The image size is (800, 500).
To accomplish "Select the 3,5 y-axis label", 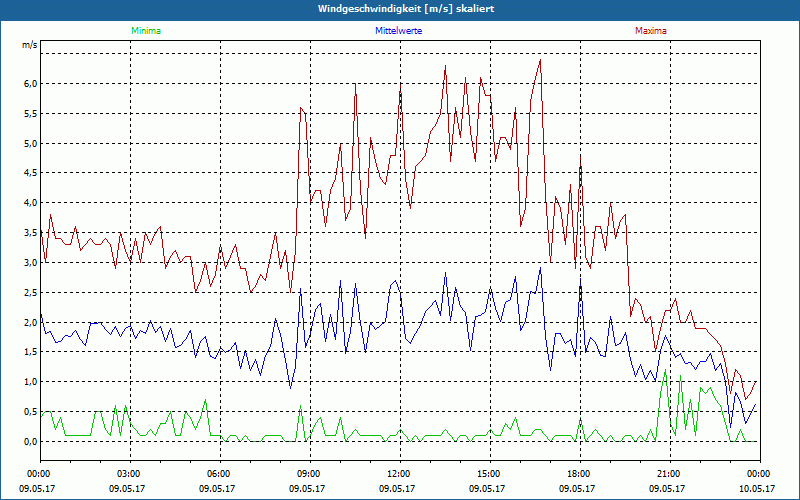I will [x=30, y=233].
